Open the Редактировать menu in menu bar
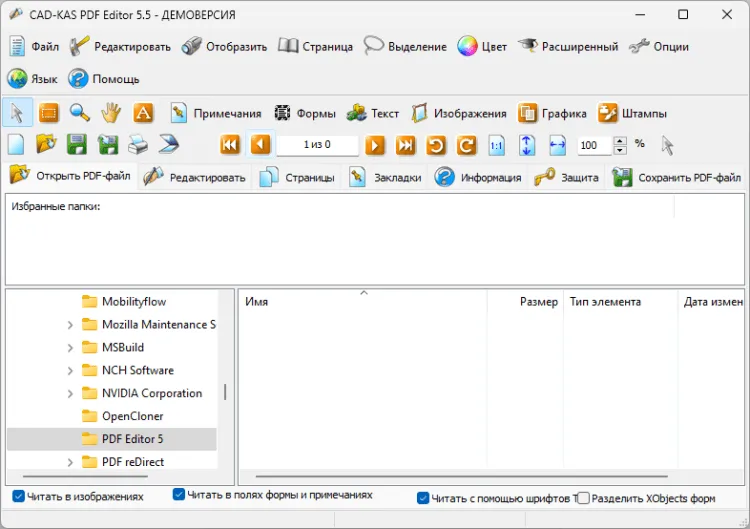This screenshot has height=529, width=750. (x=120, y=46)
